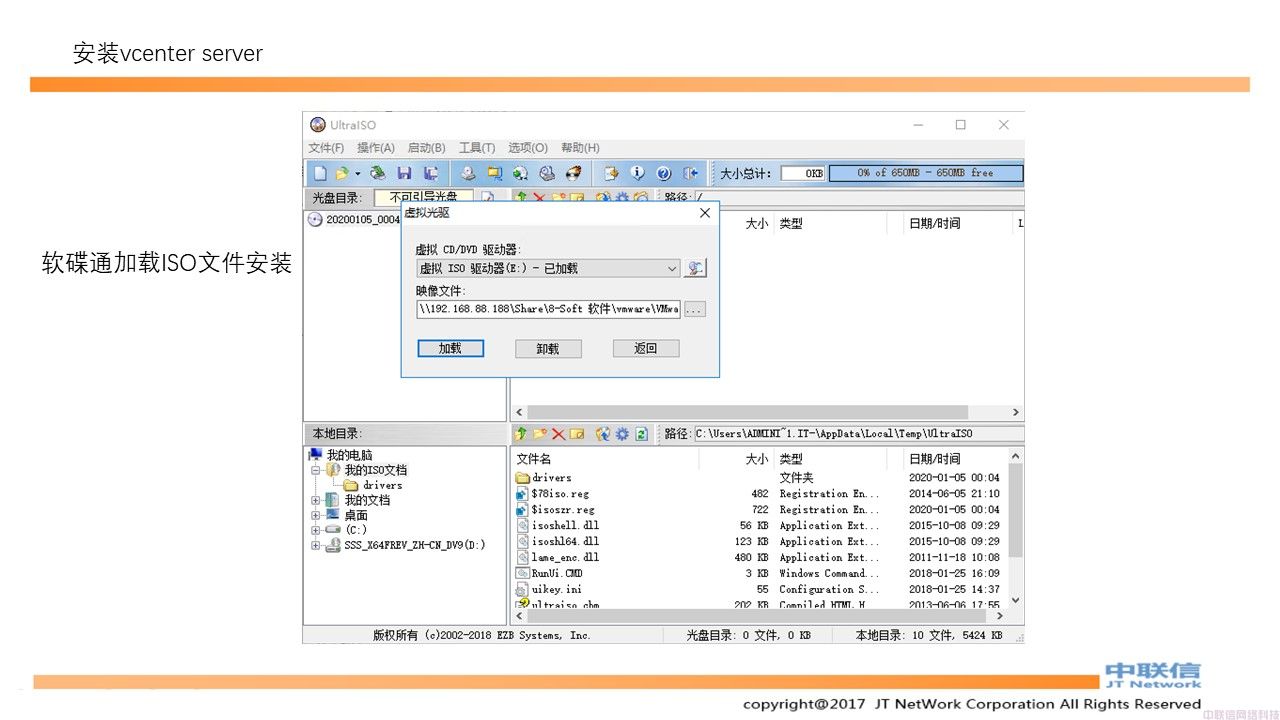The width and height of the screenshot is (1280, 720).
Task: Open the 帮助(H) menu
Action: tap(580, 148)
